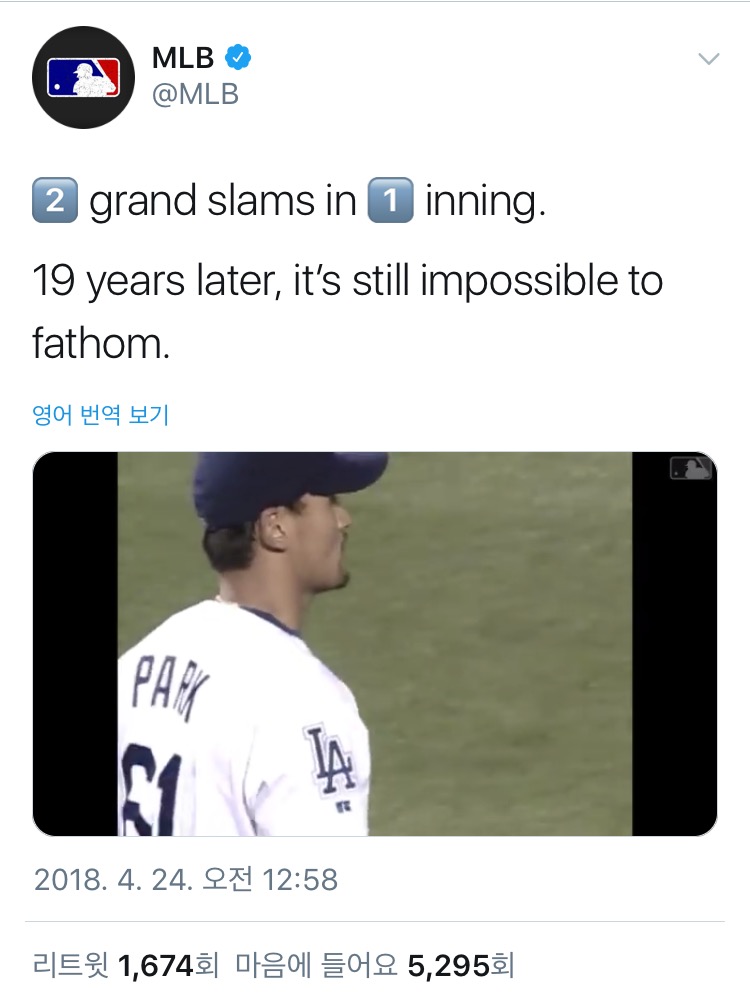Tap the word "inning." in the tweet
The width and height of the screenshot is (750, 1008).
coord(486,202)
